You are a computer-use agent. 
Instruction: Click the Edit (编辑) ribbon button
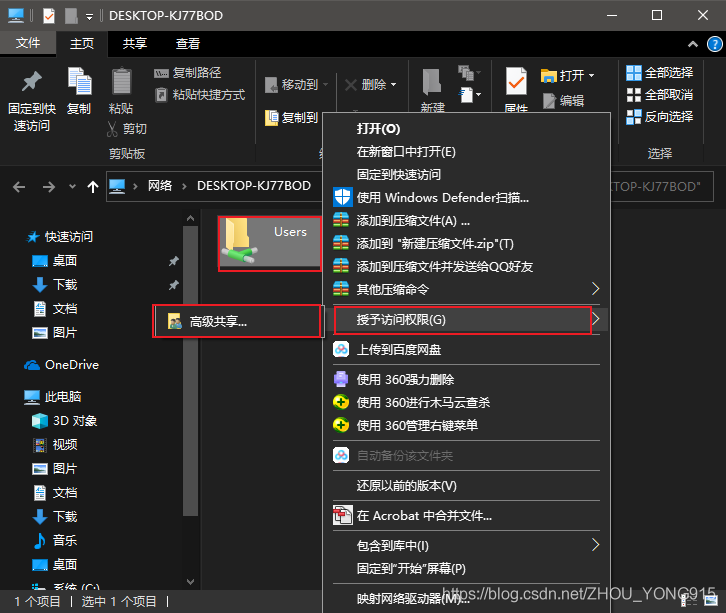click(x=563, y=100)
